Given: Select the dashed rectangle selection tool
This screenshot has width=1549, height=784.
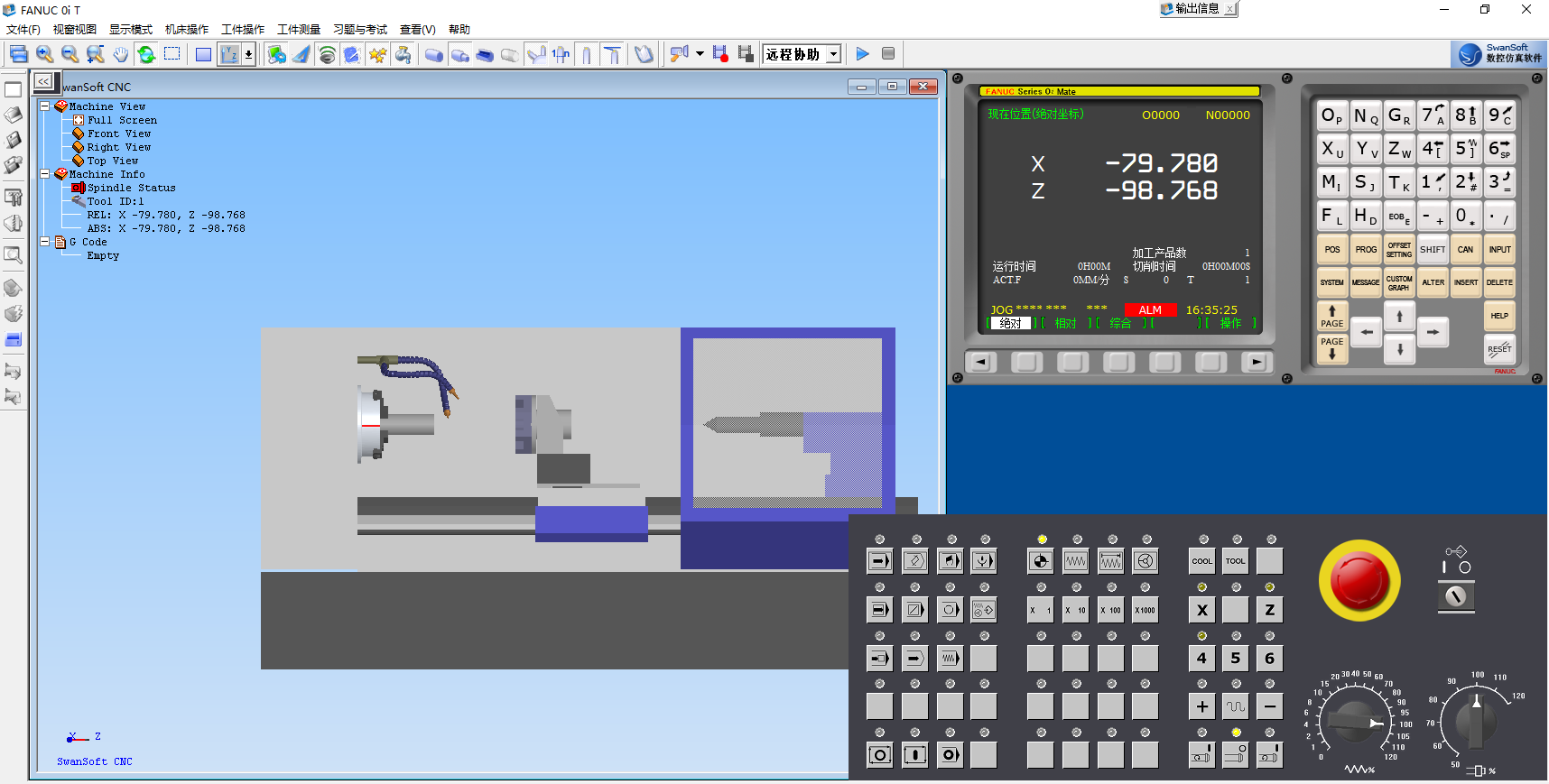Looking at the screenshot, I should (172, 54).
